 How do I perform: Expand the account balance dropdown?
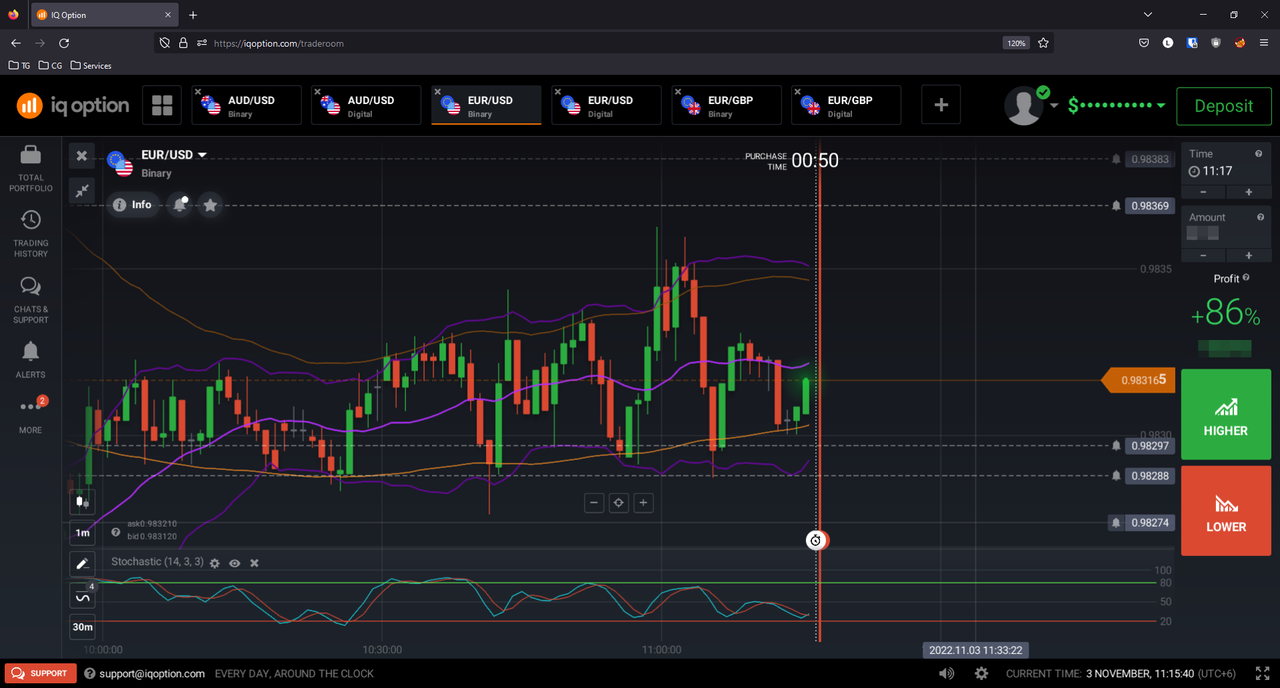point(1161,105)
